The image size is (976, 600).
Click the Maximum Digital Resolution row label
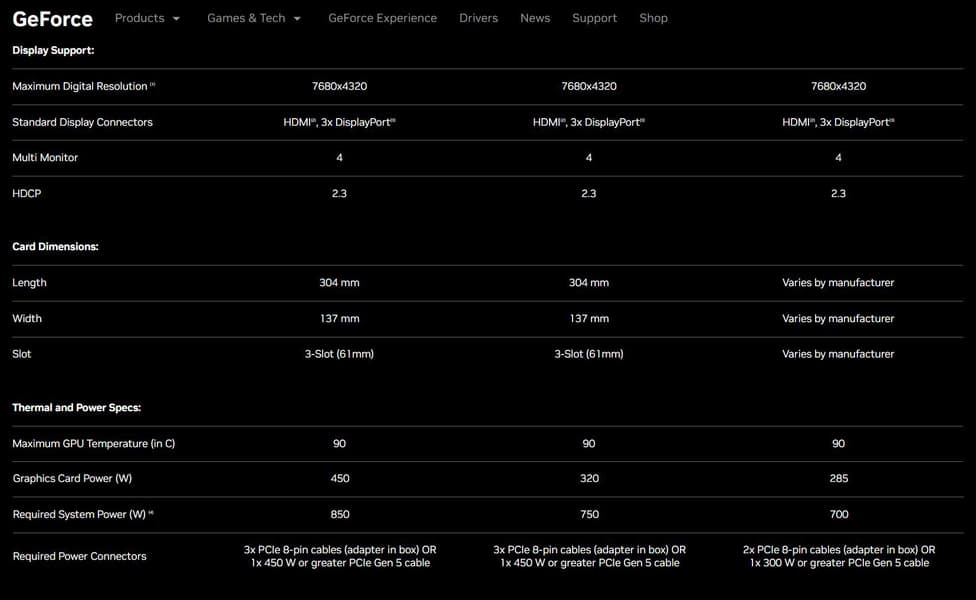coord(79,87)
